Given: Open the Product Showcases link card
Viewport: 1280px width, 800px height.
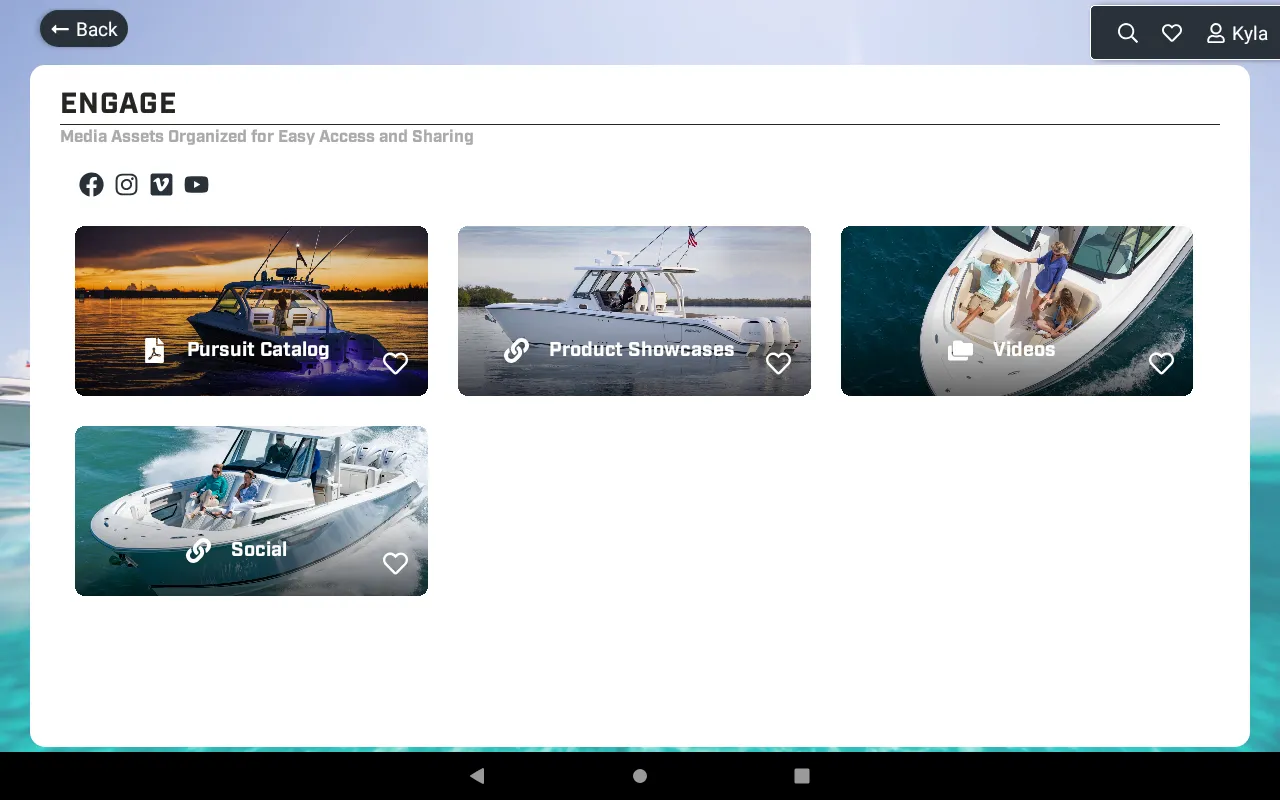Looking at the screenshot, I should pyautogui.click(x=634, y=311).
